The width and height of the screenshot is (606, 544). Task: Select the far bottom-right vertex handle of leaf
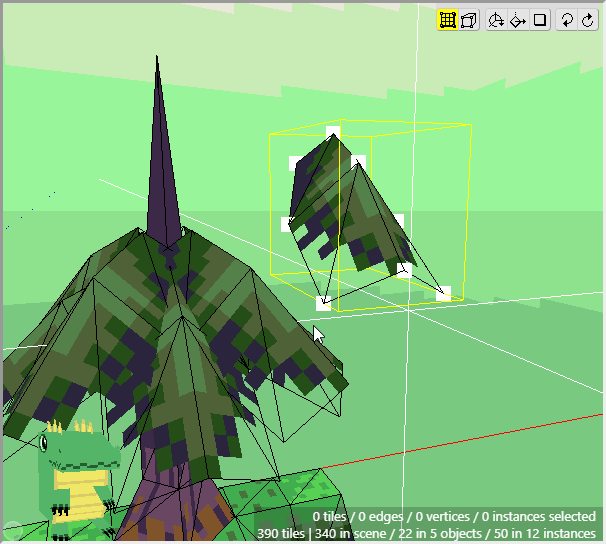pos(443,293)
